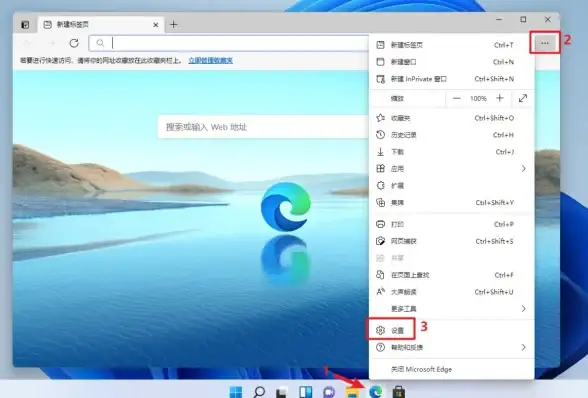
Task: Click the large Edge logo on the page
Action: pos(286,206)
